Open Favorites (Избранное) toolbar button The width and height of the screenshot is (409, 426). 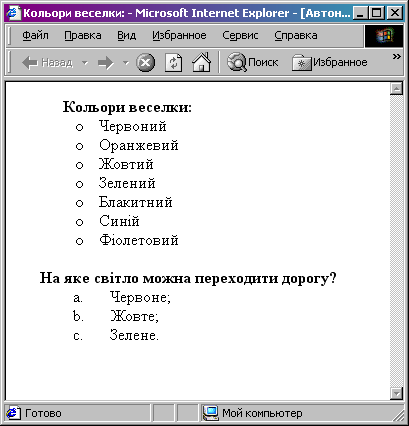pyautogui.click(x=330, y=62)
